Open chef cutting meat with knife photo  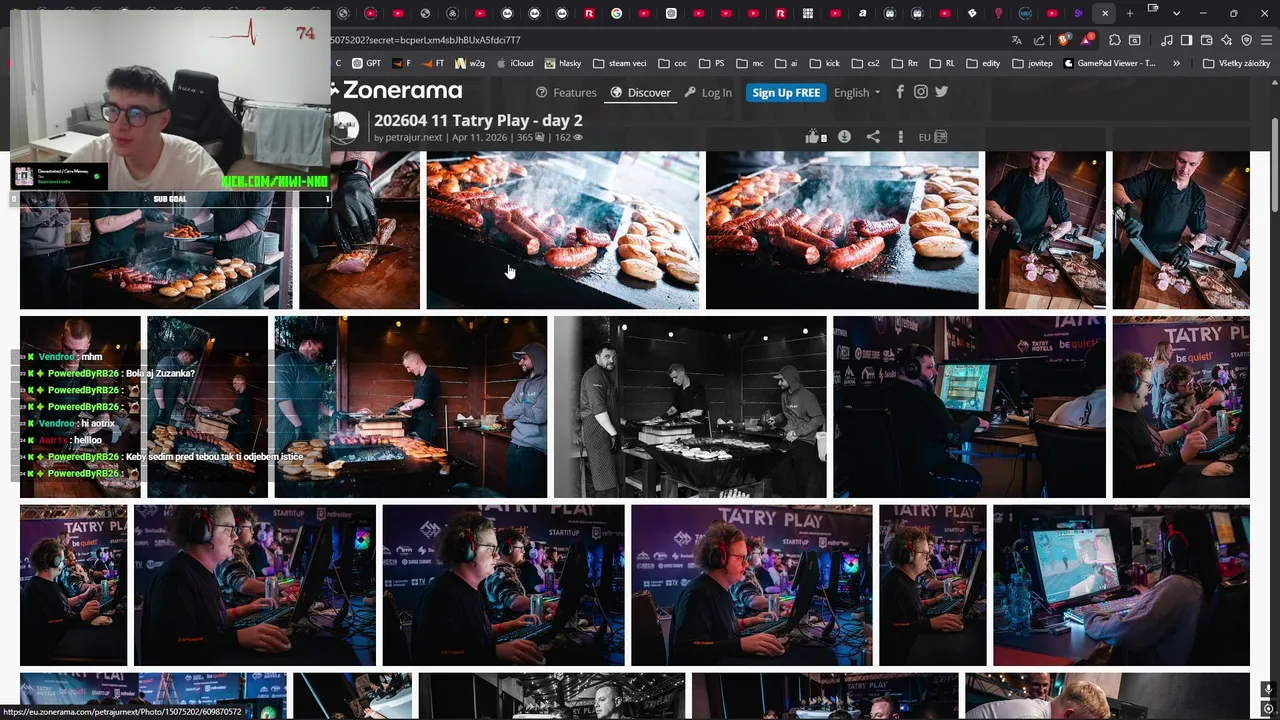pyautogui.click(x=1181, y=230)
